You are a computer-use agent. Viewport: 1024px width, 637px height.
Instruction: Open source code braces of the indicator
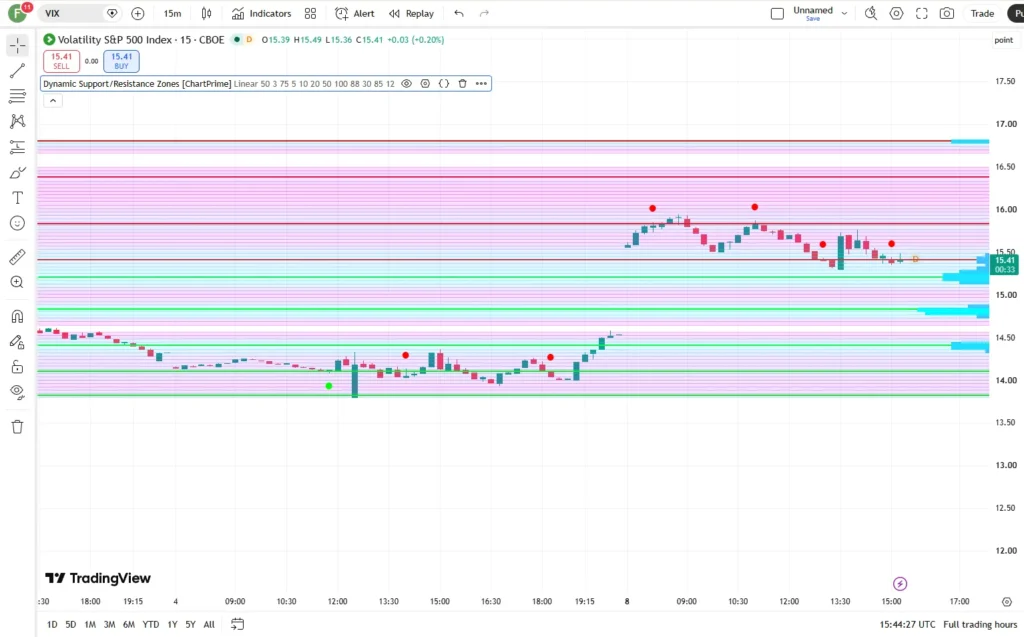tap(444, 84)
